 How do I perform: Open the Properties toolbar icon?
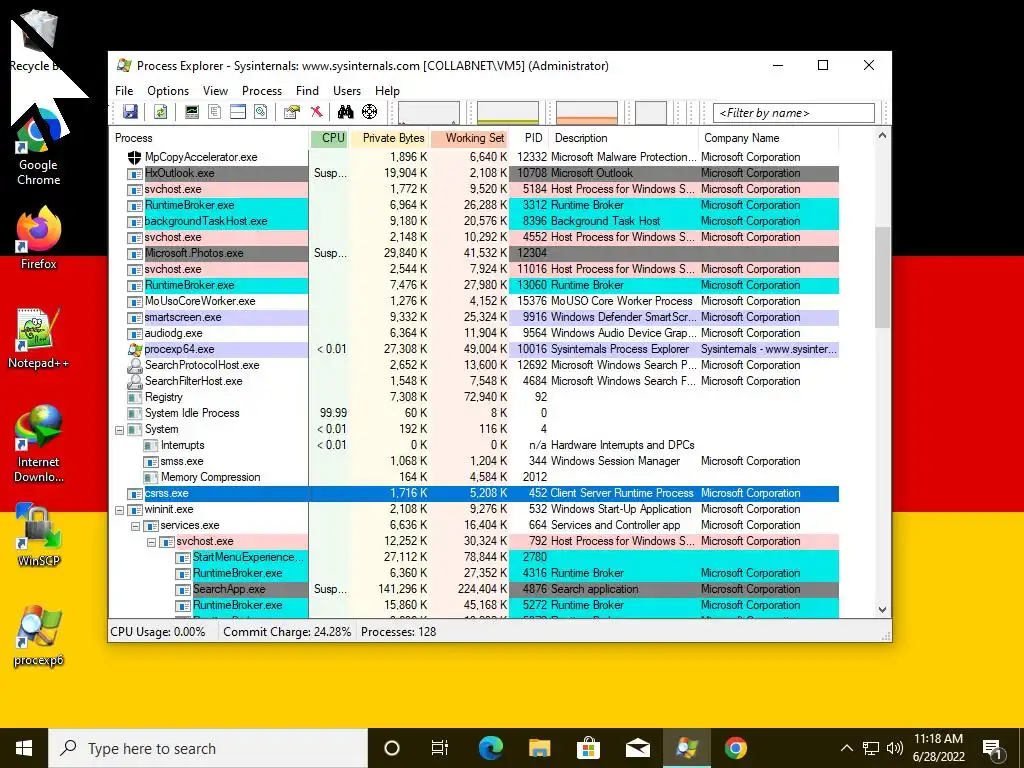(291, 112)
